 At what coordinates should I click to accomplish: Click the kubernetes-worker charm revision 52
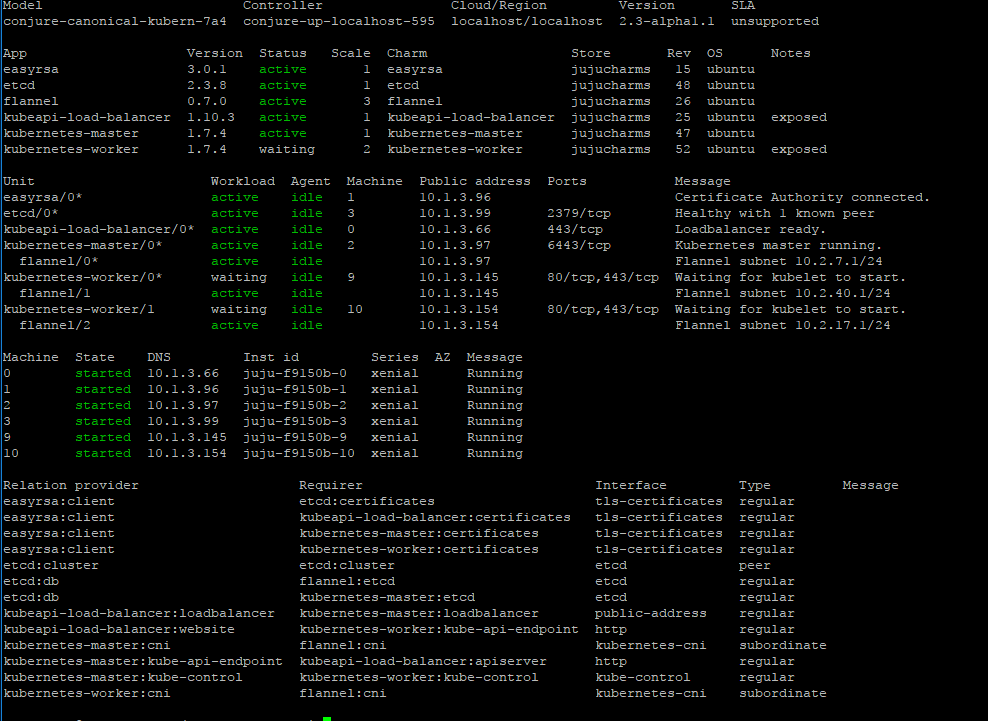(683, 149)
